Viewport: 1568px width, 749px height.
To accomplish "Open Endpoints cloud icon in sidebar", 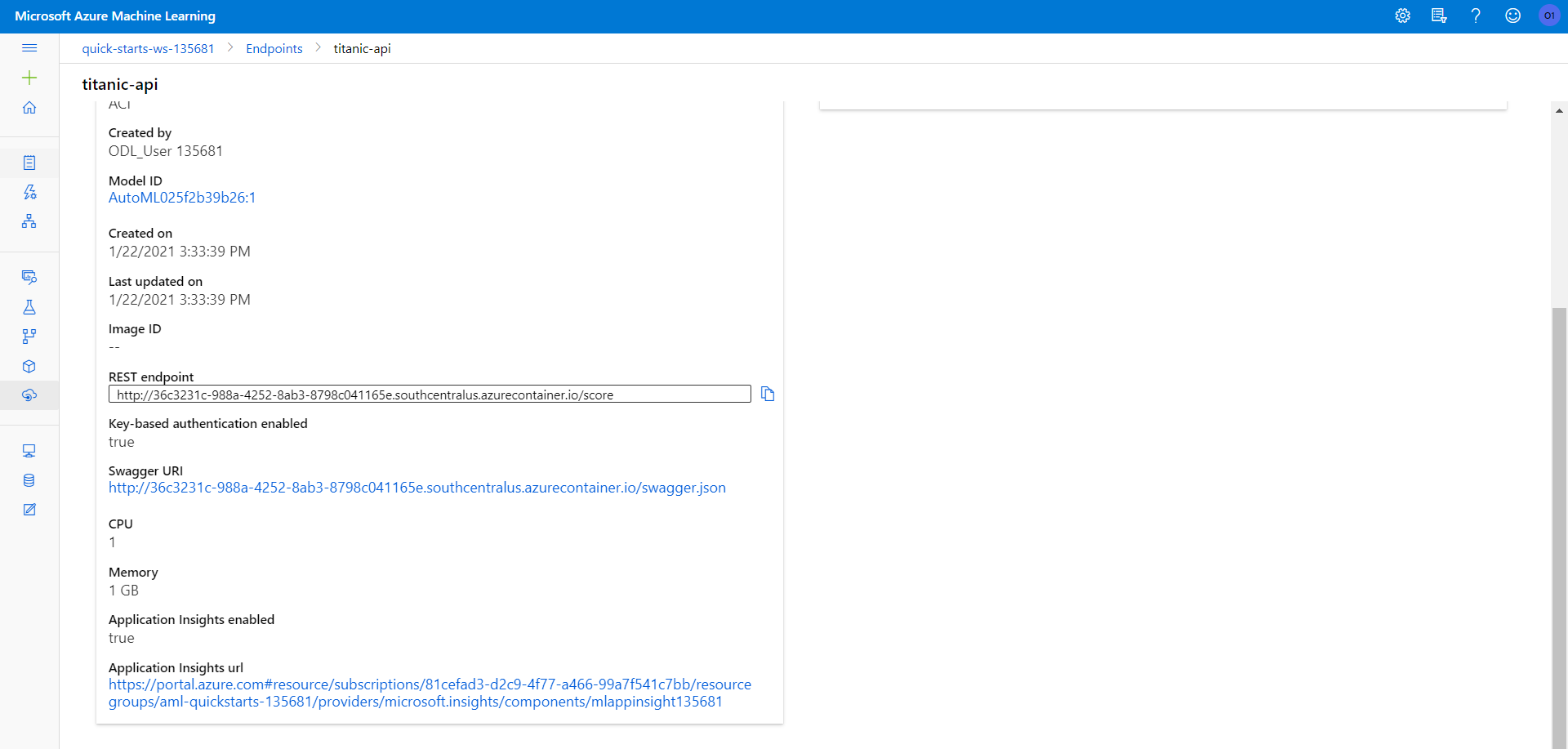I will (29, 395).
